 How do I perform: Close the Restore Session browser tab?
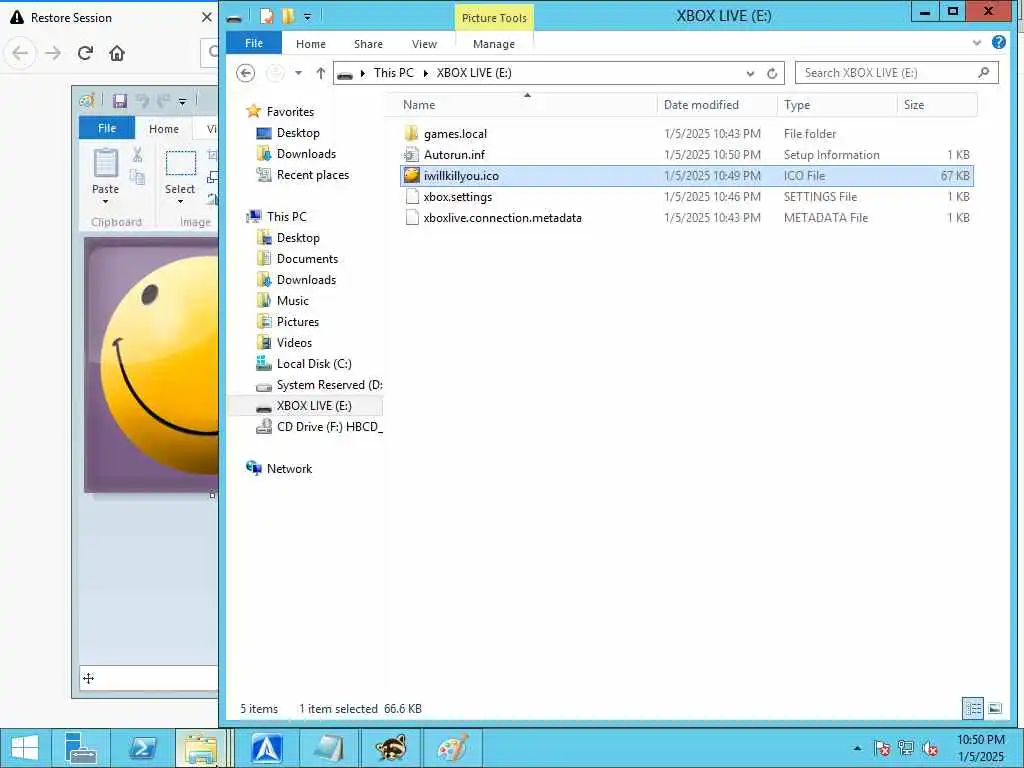point(206,17)
